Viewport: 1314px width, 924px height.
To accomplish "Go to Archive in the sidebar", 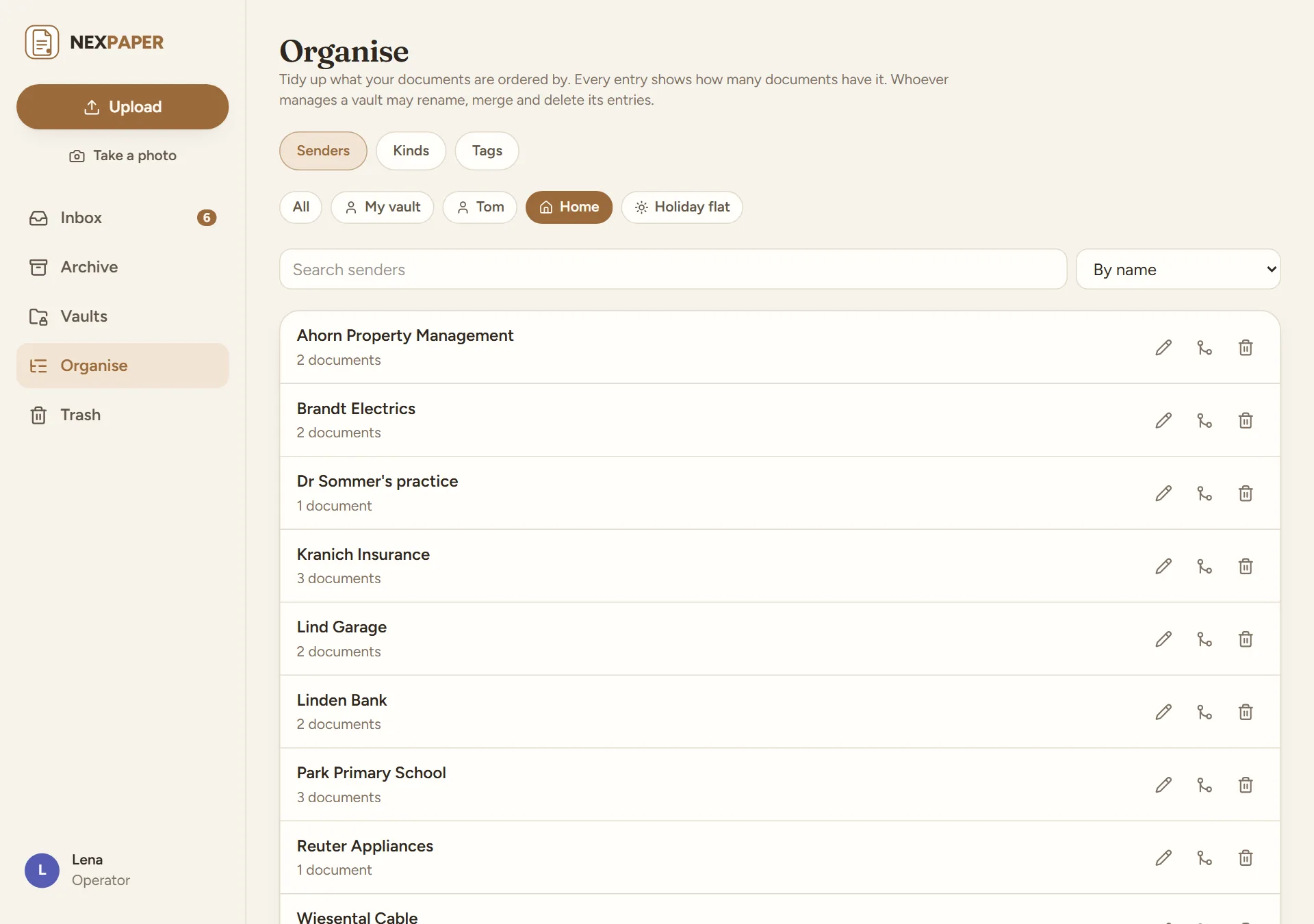I will (123, 267).
